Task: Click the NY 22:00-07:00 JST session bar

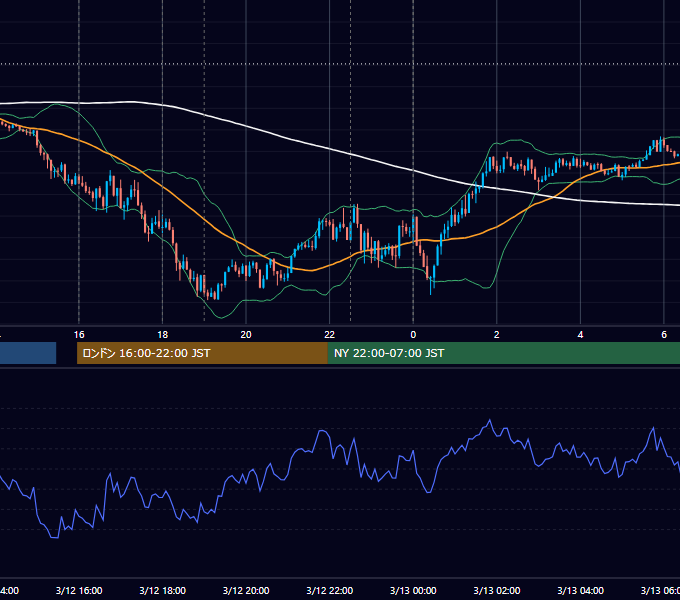Action: pos(503,353)
